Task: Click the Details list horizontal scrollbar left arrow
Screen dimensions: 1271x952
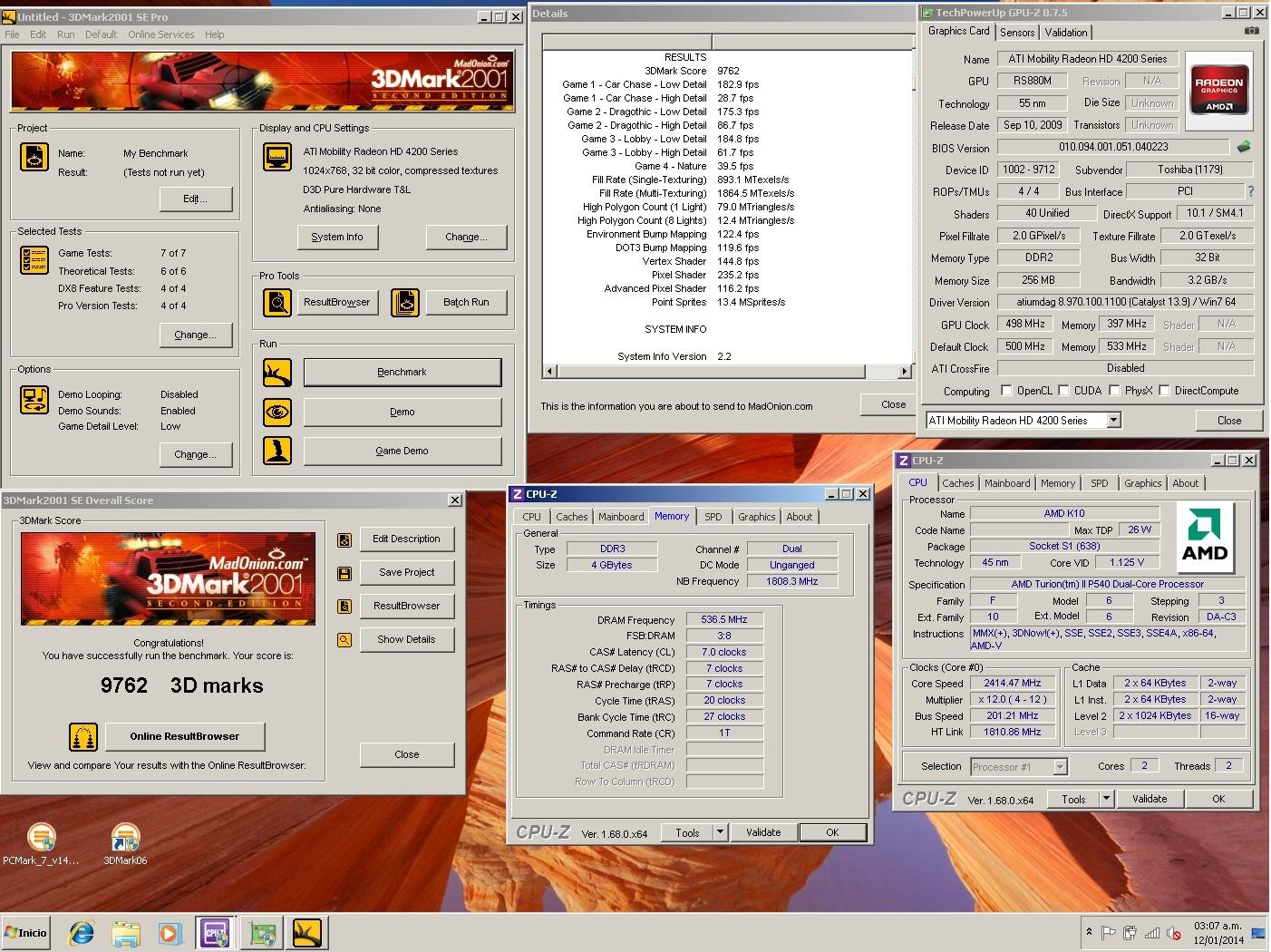Action: 549,371
